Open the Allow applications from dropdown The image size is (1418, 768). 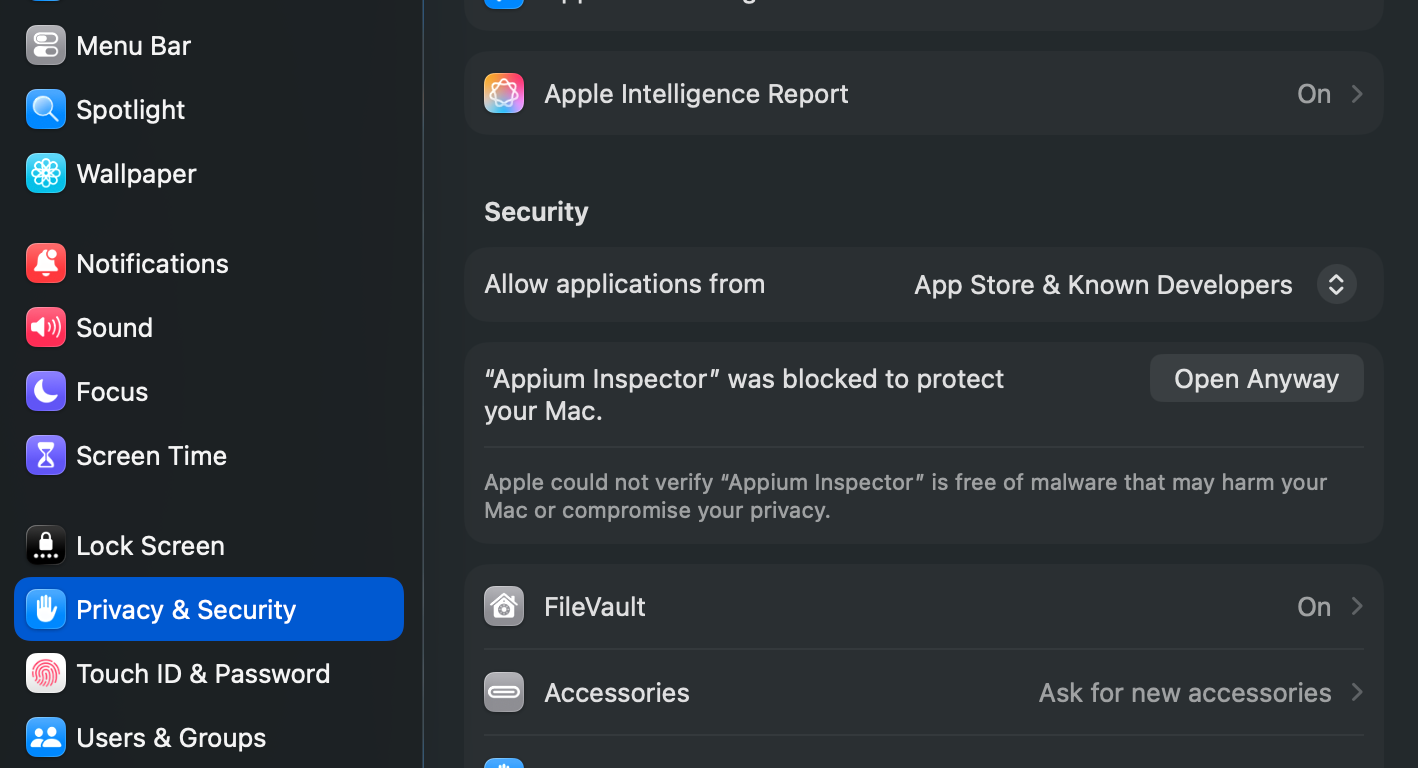tap(1335, 285)
